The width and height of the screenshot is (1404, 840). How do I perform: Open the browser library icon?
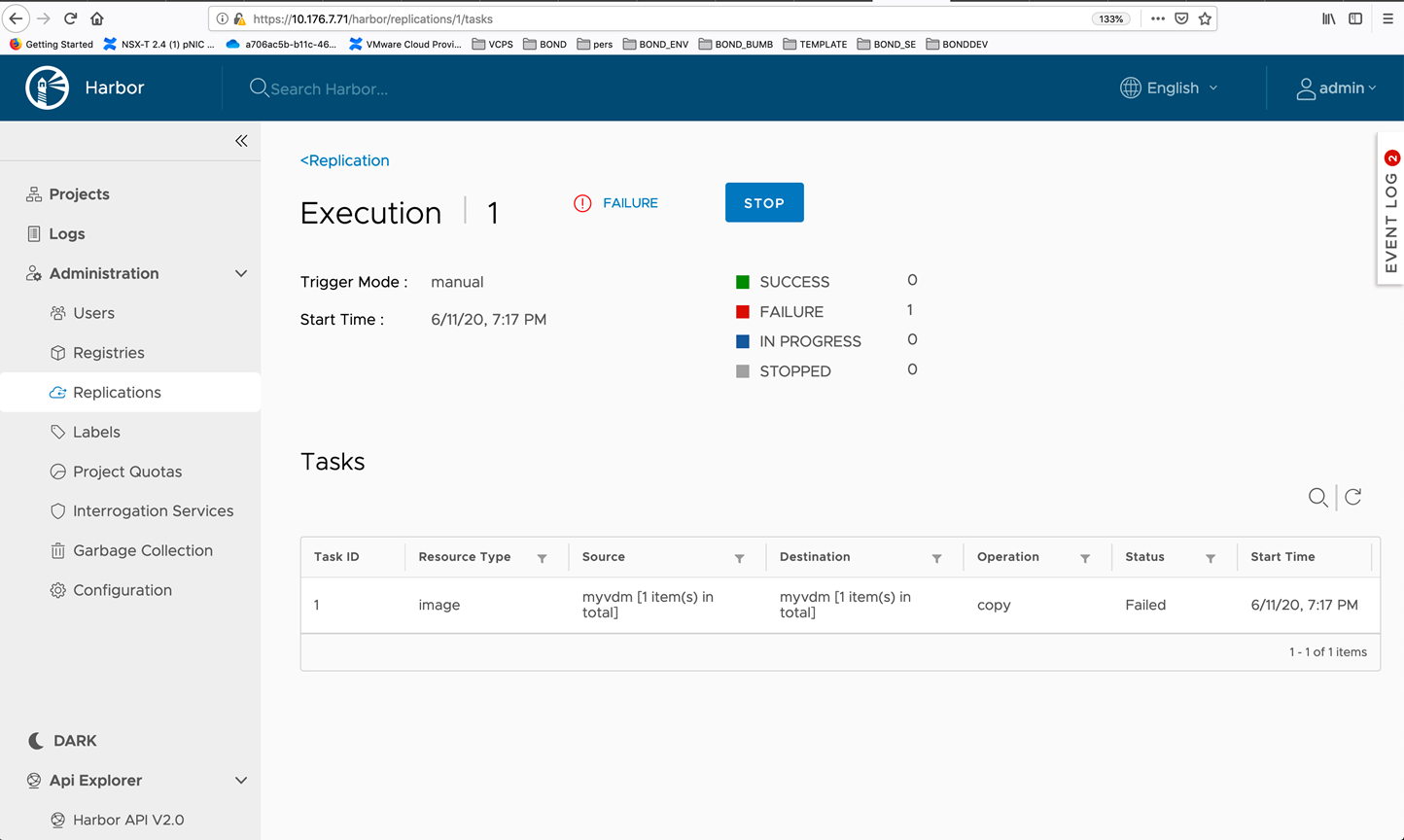point(1328,18)
